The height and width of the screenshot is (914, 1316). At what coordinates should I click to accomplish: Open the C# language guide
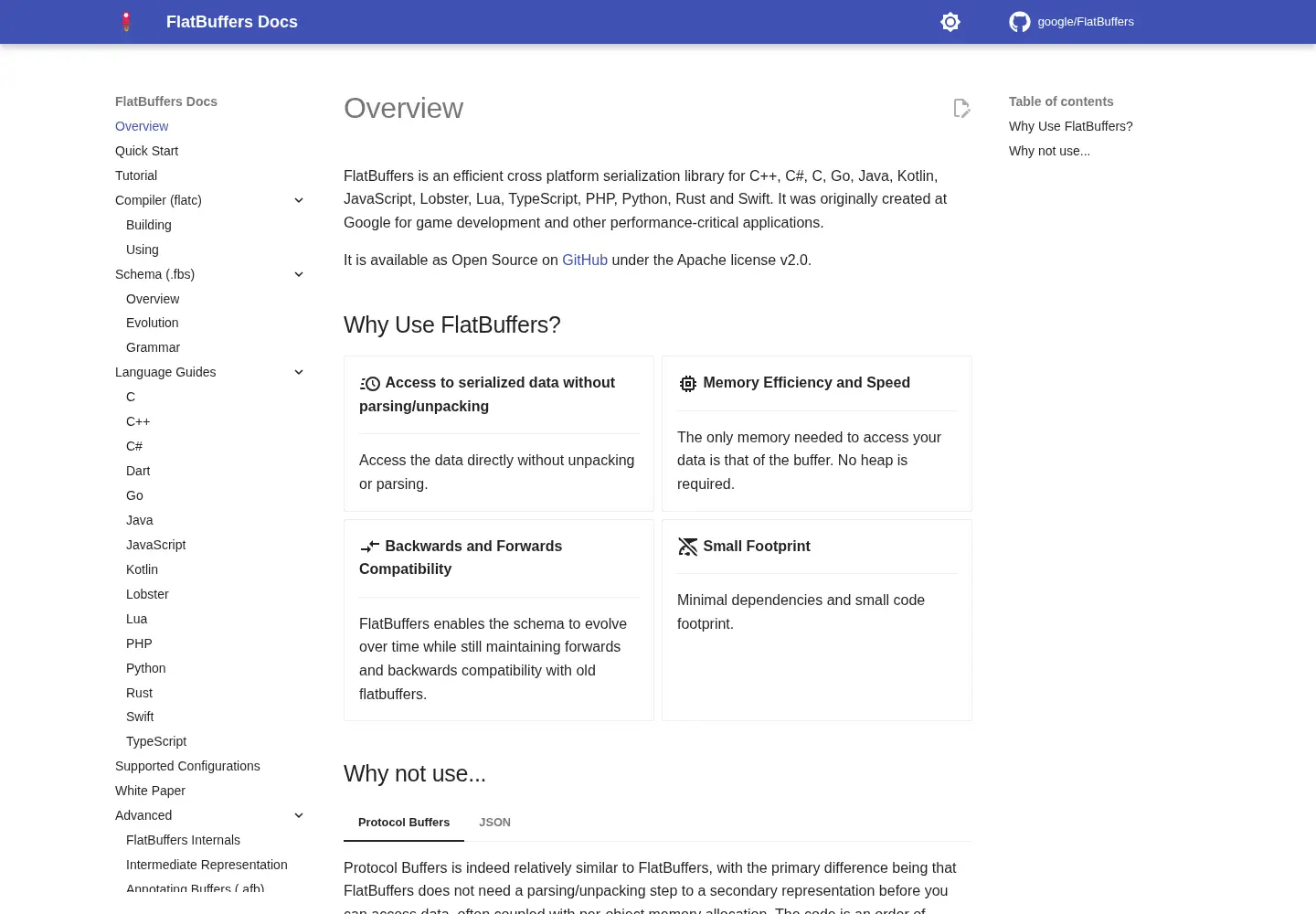(134, 446)
